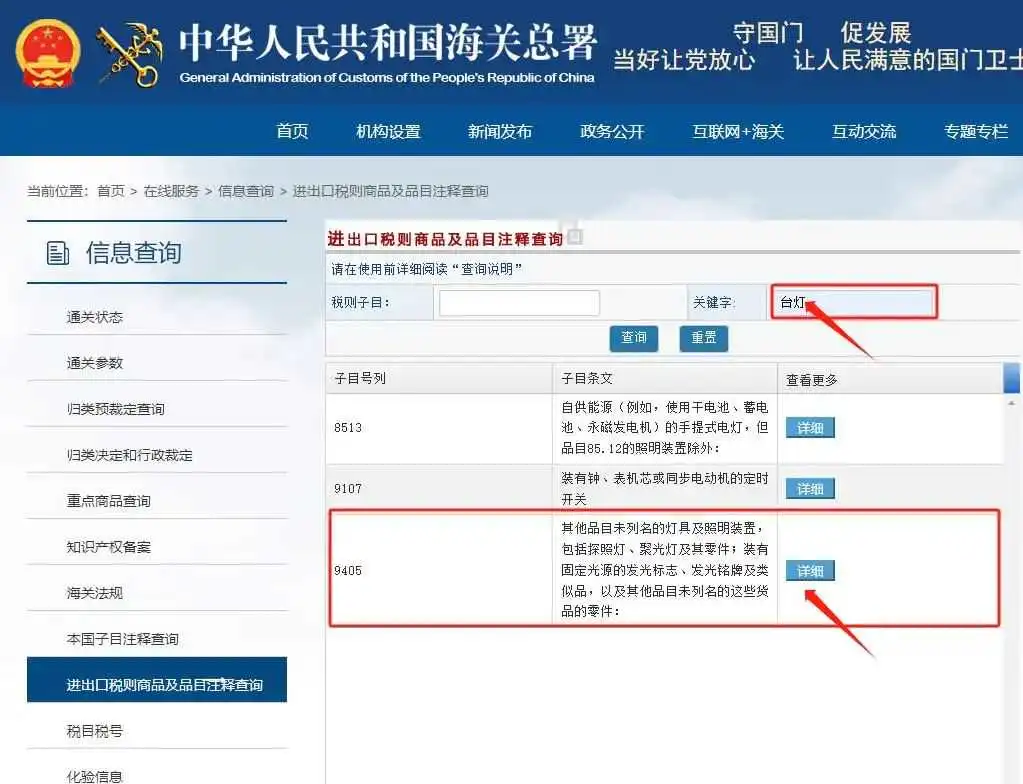Click 详细 for heading 8513

point(810,428)
